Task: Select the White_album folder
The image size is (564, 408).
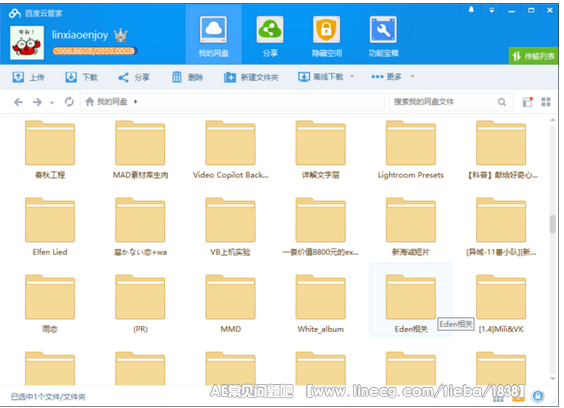Action: pos(320,303)
